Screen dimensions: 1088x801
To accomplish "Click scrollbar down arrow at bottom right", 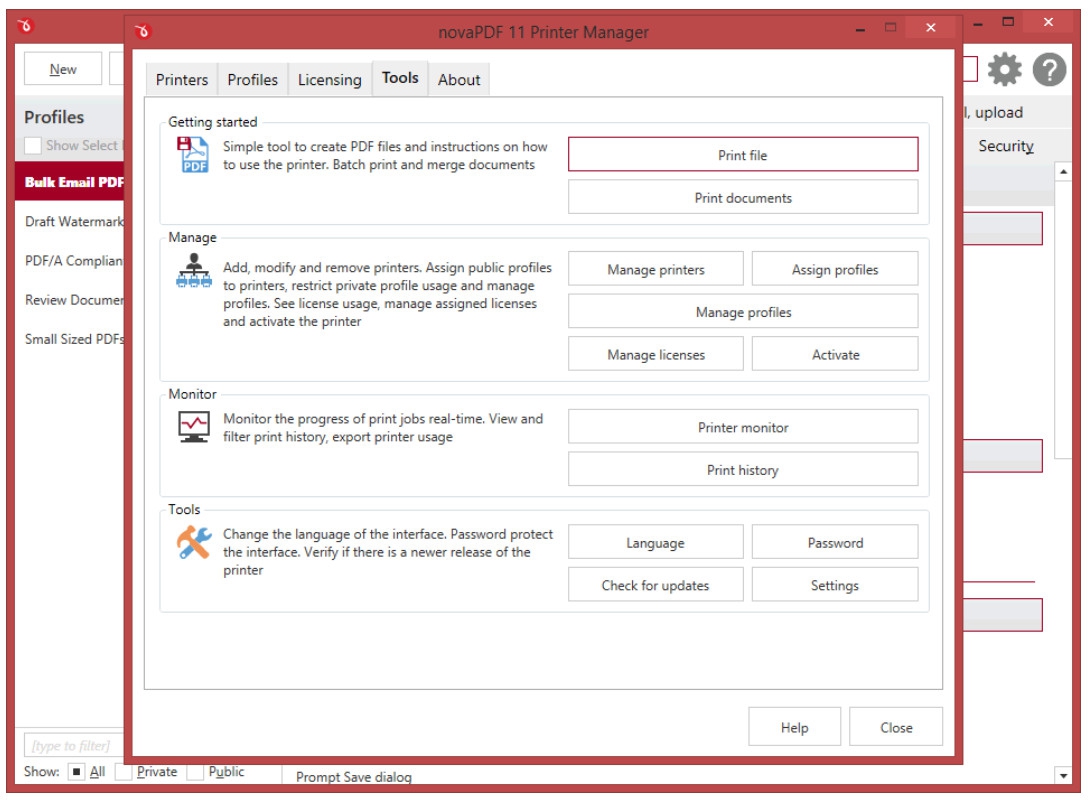I will 1063,775.
